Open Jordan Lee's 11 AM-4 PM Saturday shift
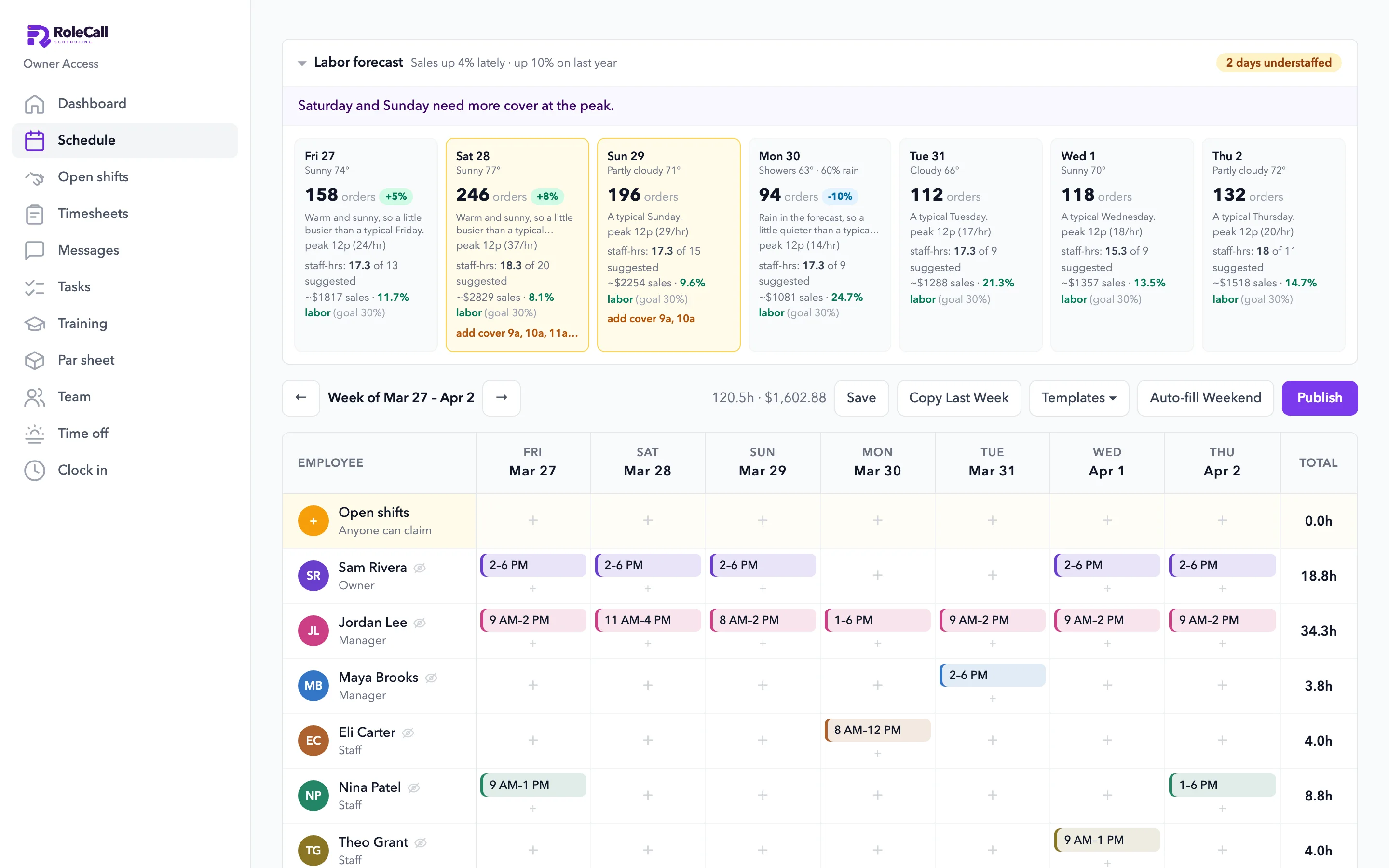The width and height of the screenshot is (1389, 868). click(648, 620)
